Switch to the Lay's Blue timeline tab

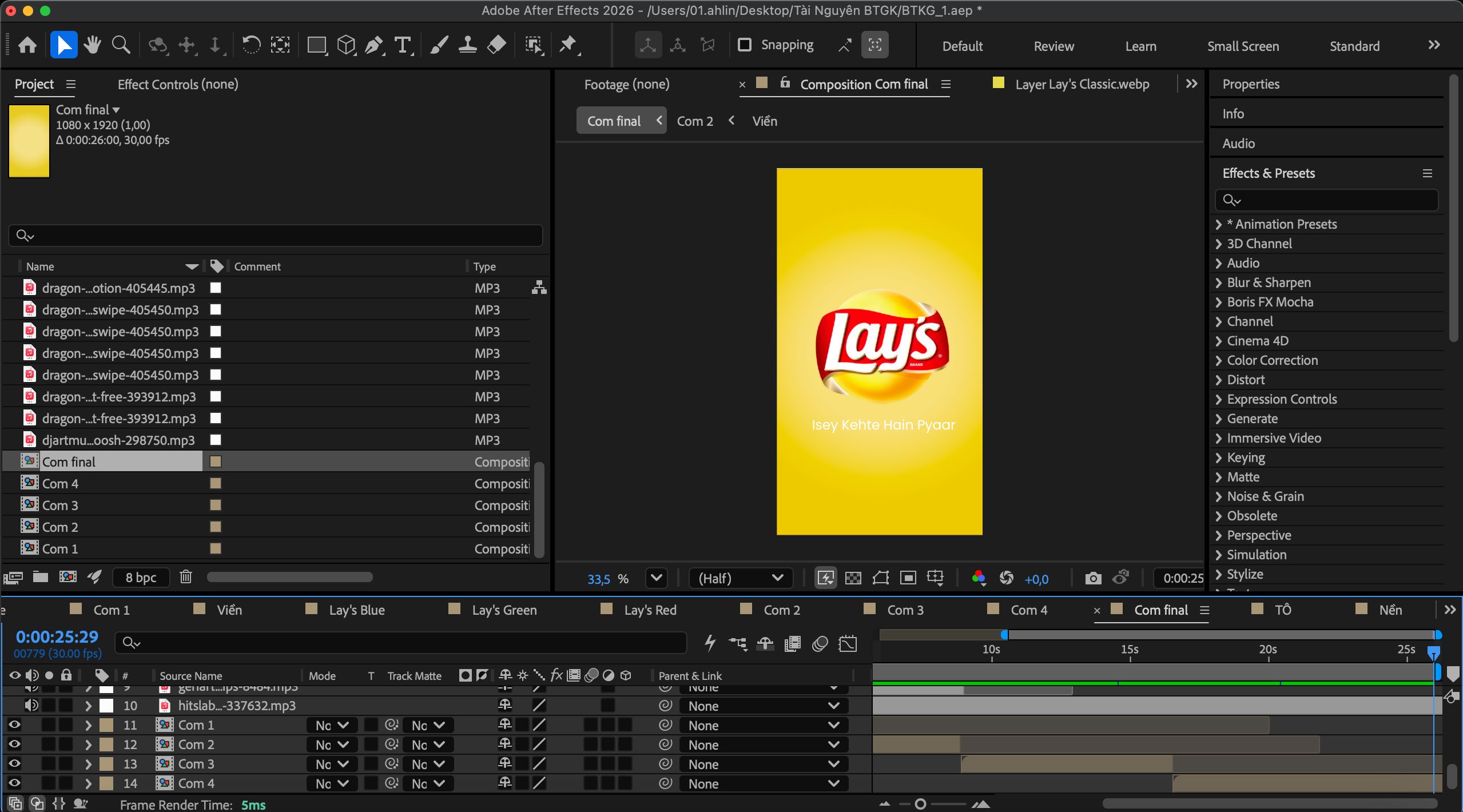(356, 610)
